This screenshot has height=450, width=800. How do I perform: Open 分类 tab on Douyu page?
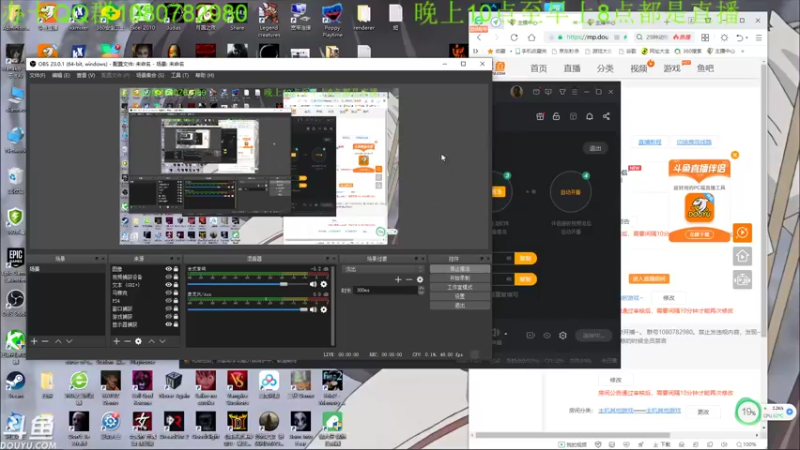605,68
